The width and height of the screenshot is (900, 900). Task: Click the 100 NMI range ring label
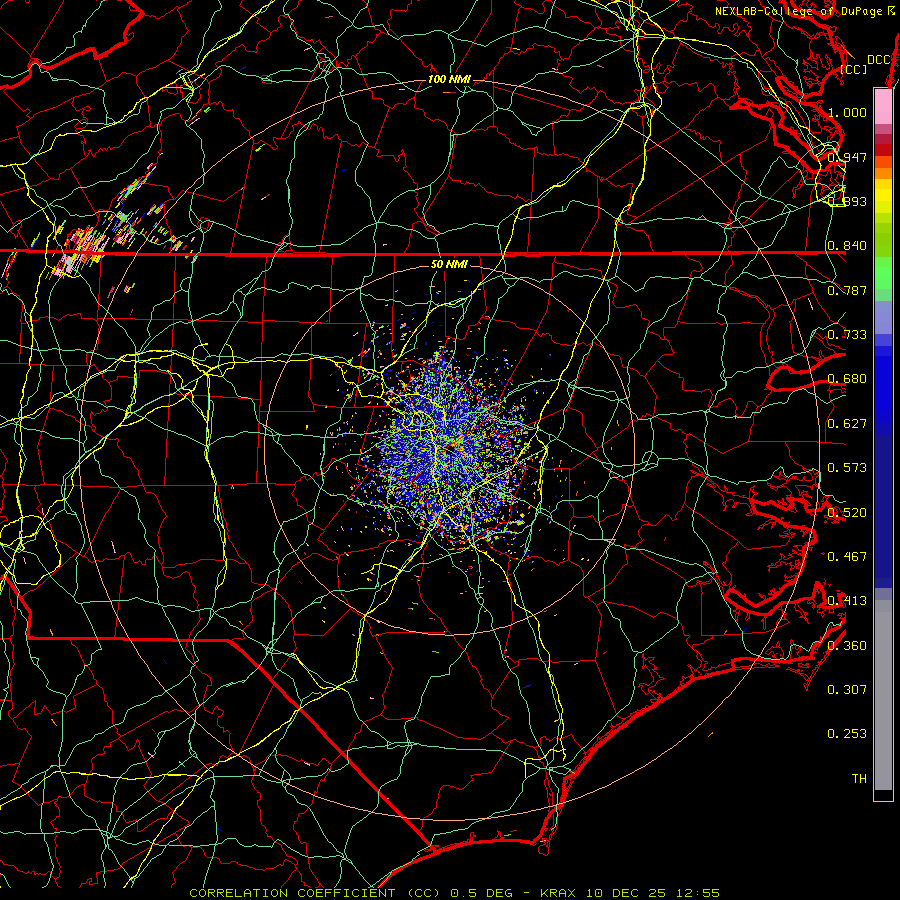tap(449, 79)
